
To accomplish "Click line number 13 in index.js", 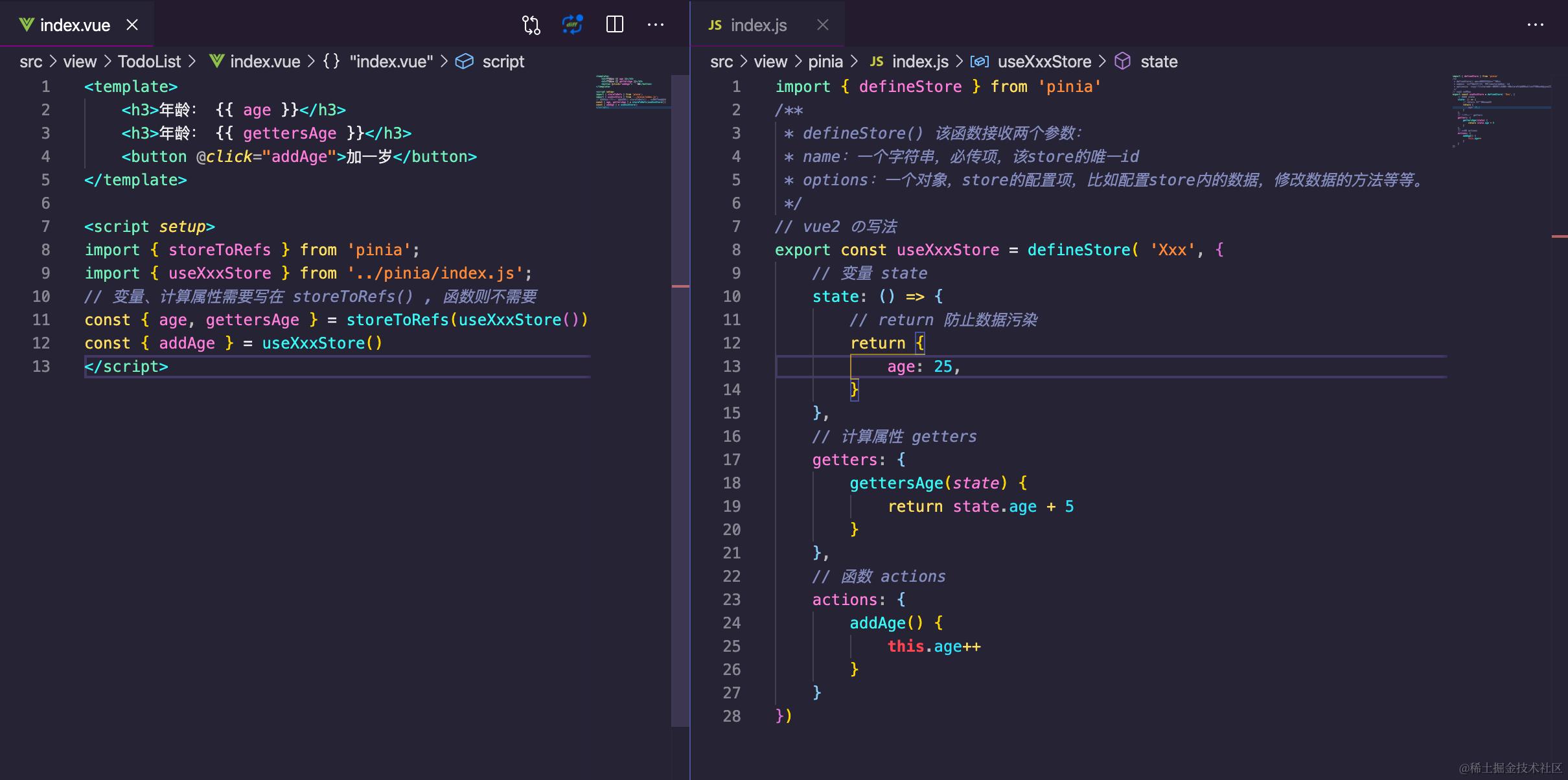I will 732,366.
